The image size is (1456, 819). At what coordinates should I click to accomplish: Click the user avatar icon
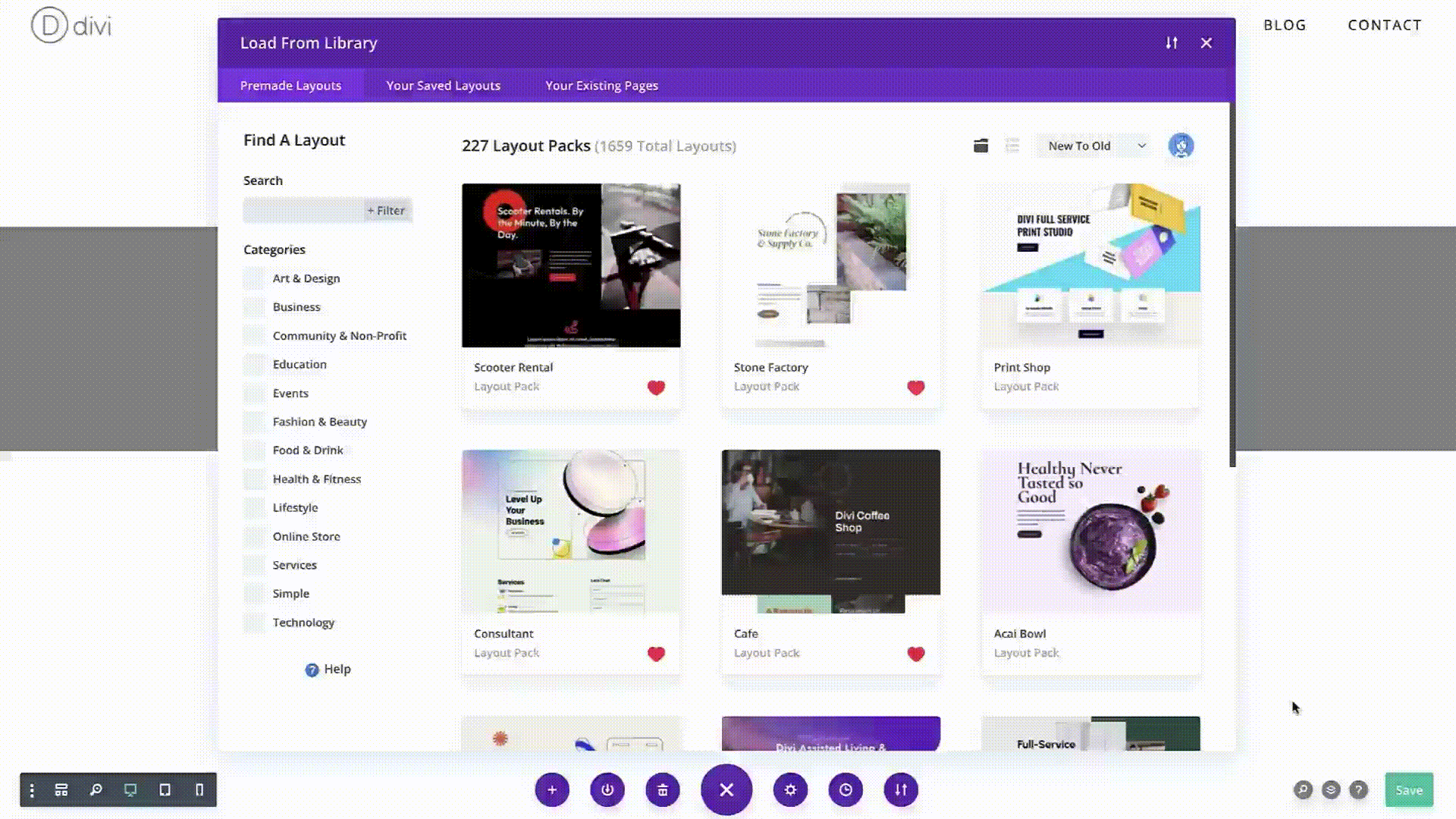click(1181, 146)
